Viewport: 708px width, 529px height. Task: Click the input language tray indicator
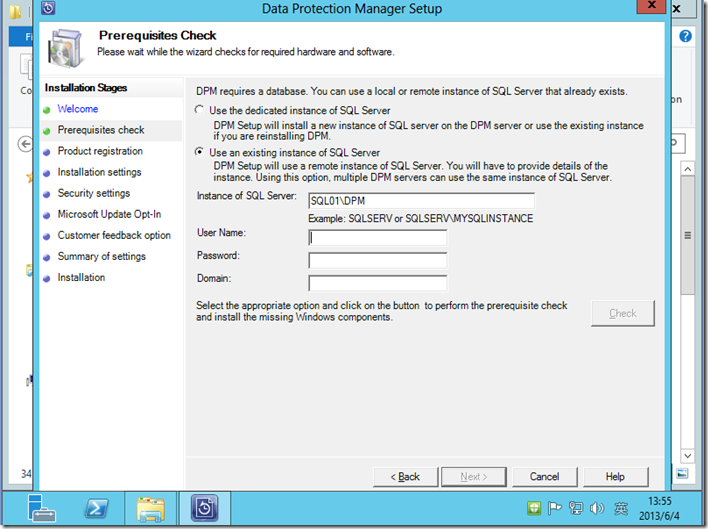pyautogui.click(x=620, y=509)
